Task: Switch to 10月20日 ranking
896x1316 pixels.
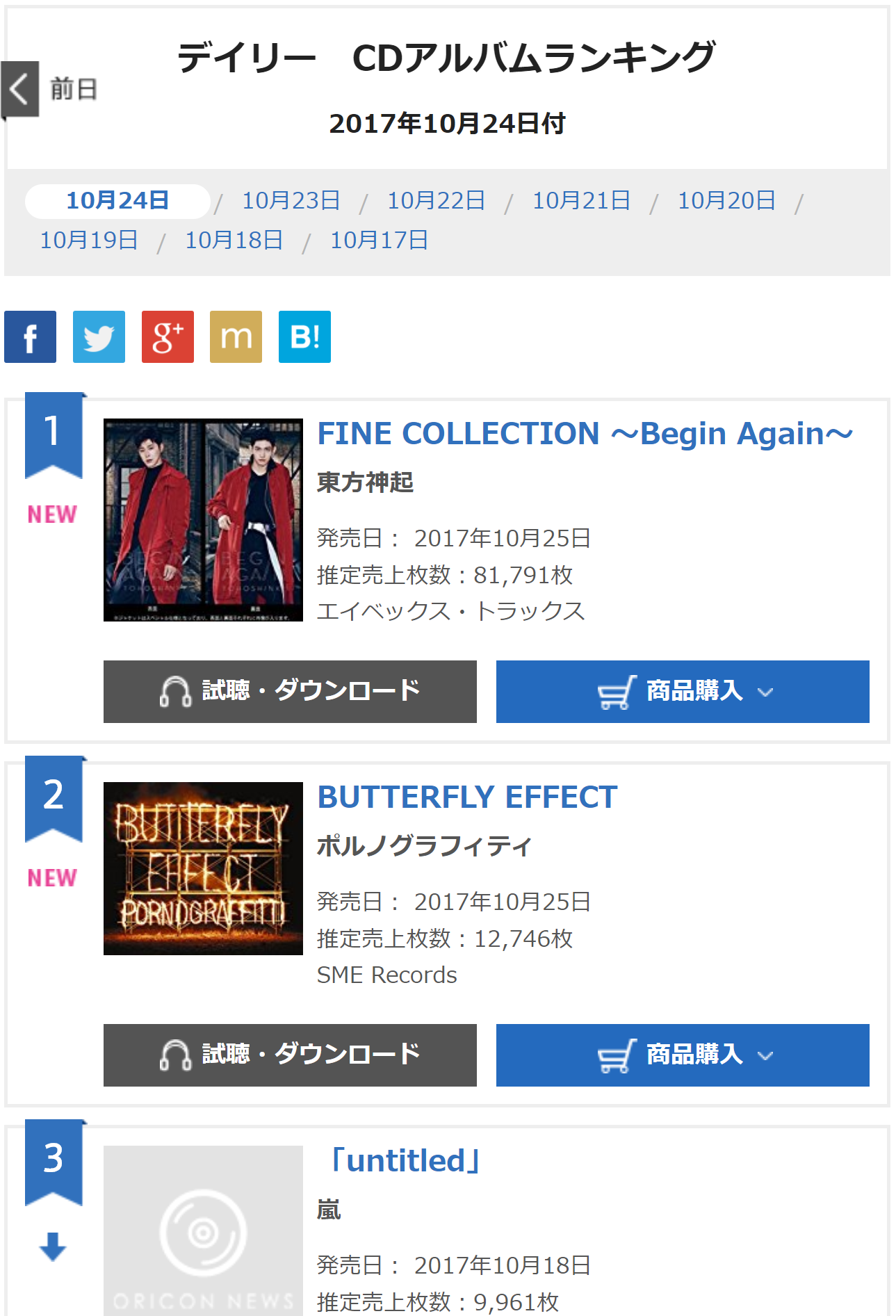Action: click(x=726, y=201)
